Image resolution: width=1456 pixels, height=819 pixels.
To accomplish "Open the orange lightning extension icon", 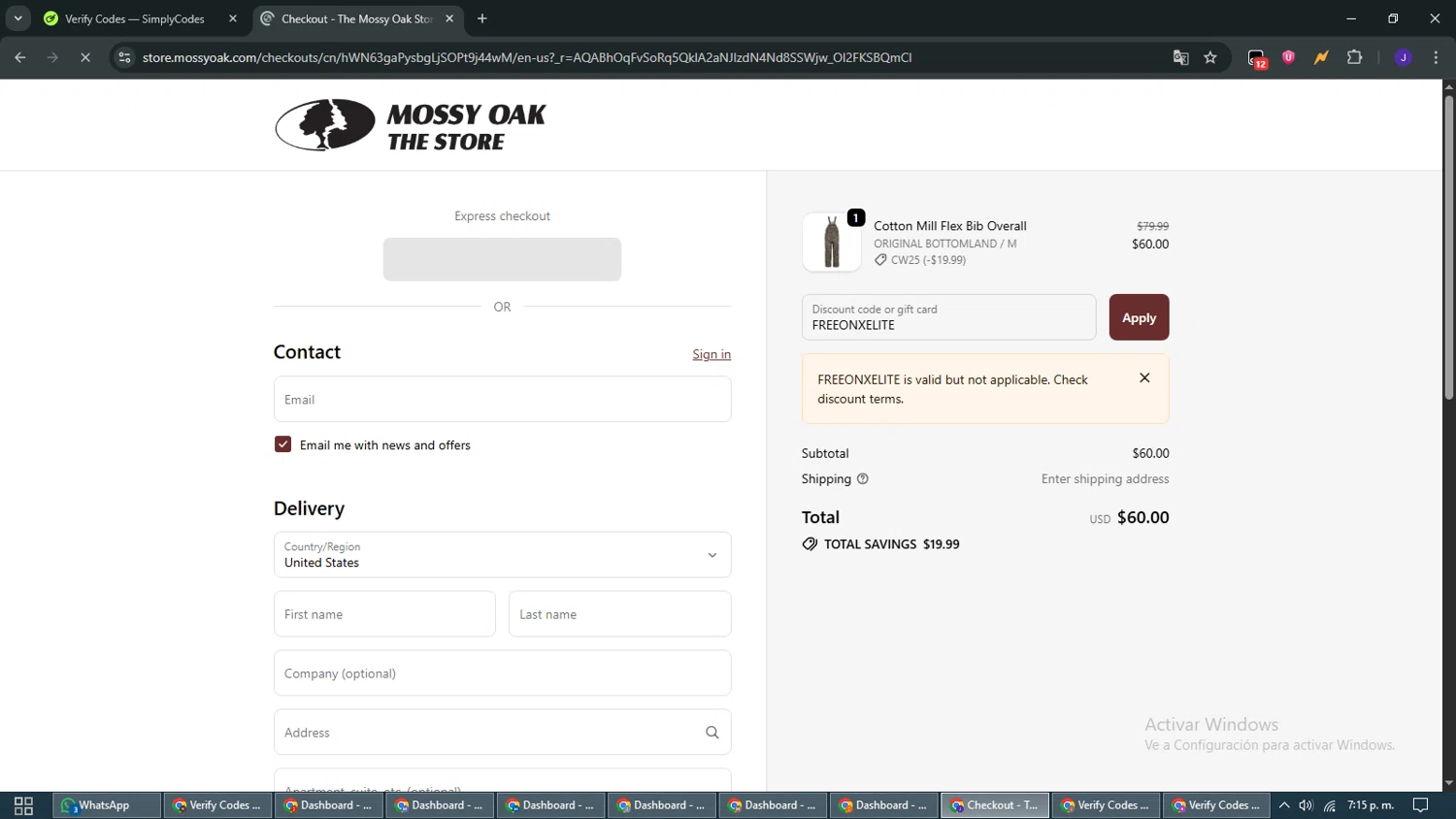I will (1321, 57).
